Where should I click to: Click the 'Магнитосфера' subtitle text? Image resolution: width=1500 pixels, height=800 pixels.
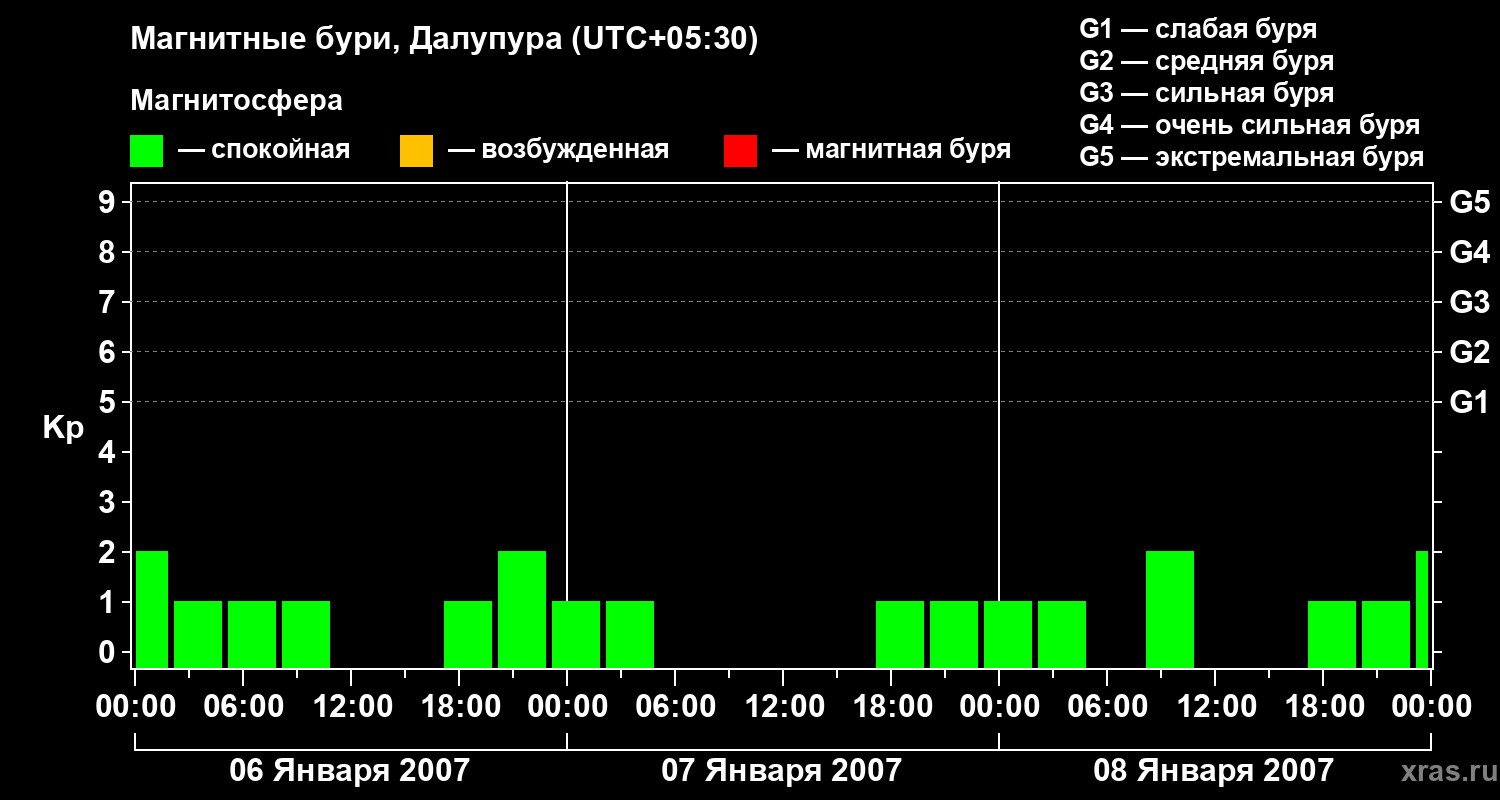236,101
